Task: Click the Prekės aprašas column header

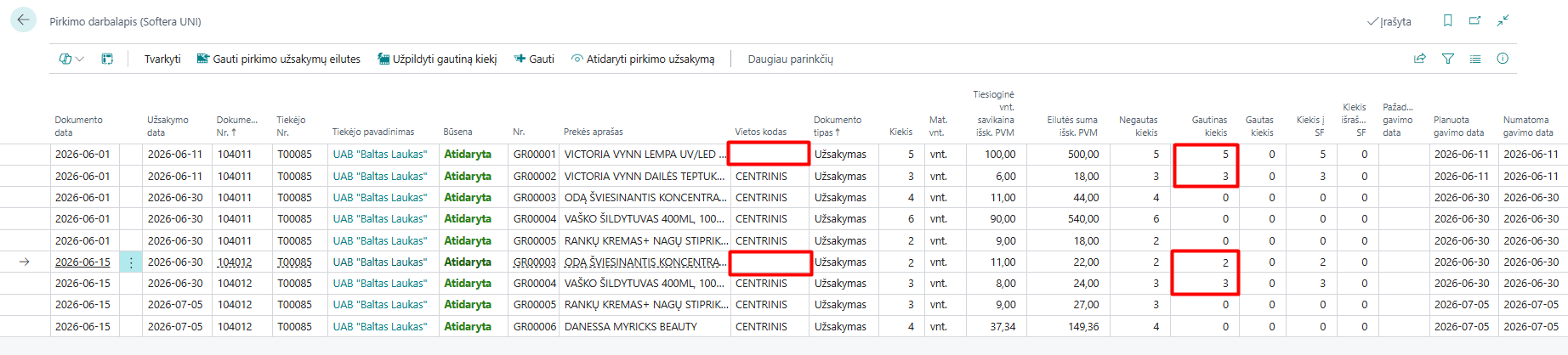Action: [x=594, y=132]
